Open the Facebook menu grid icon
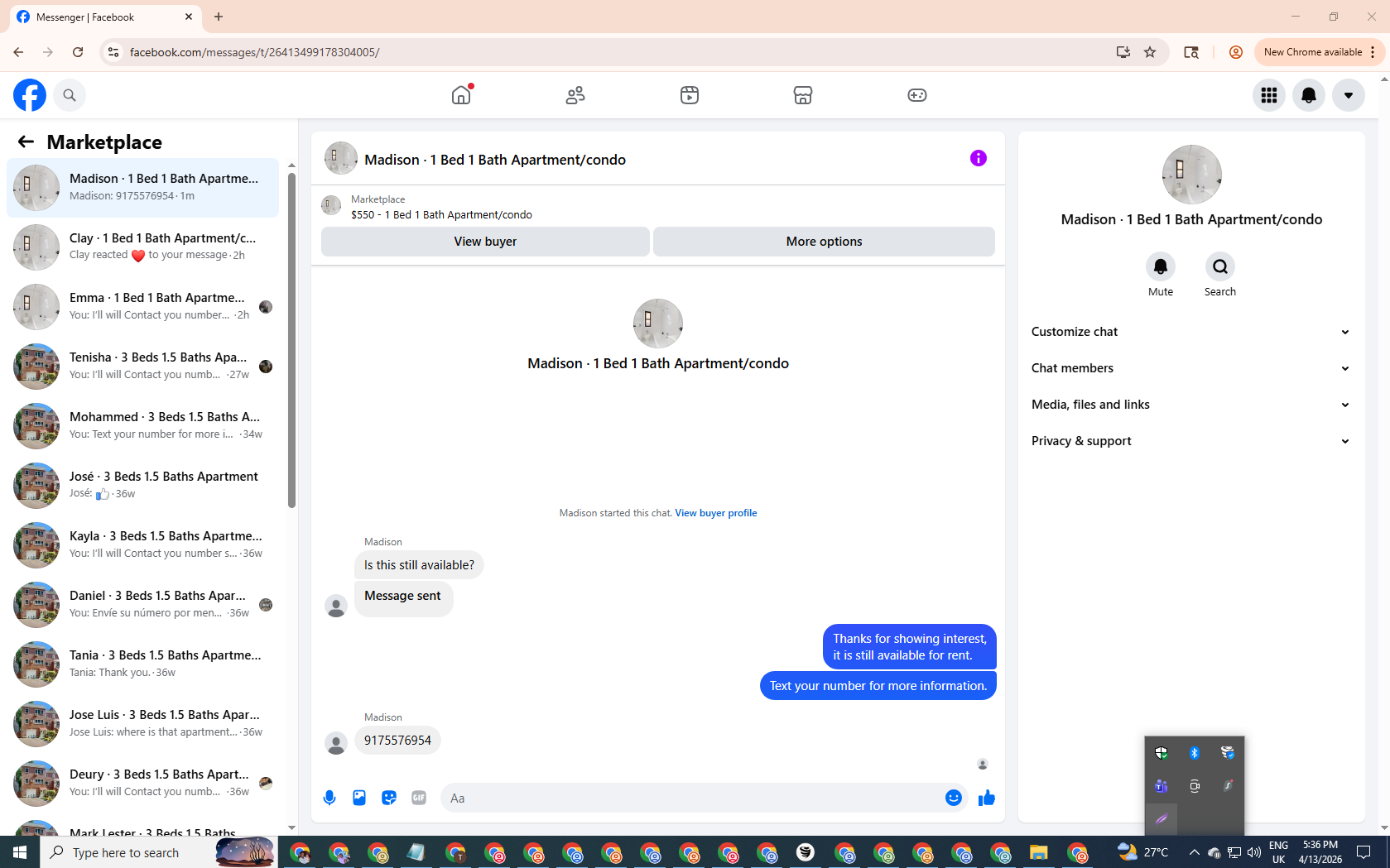This screenshot has height=868, width=1390. (1269, 95)
